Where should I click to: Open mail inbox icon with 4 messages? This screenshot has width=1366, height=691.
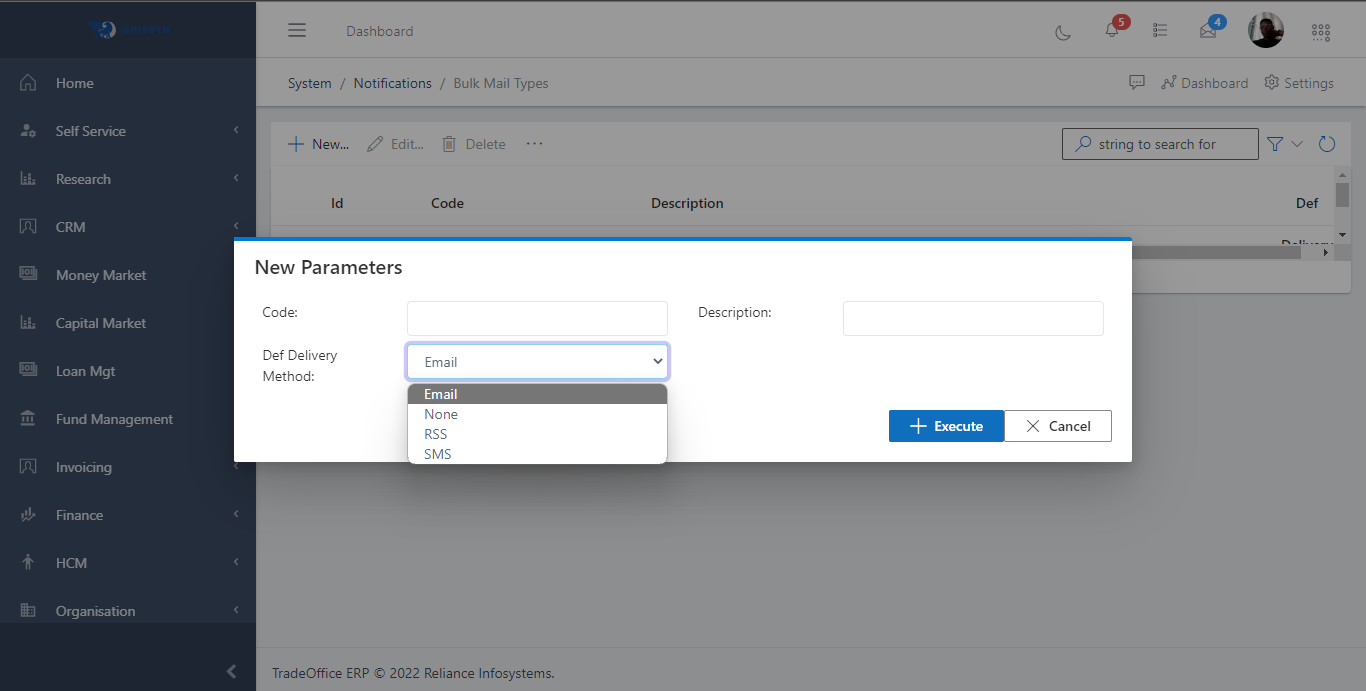1208,31
